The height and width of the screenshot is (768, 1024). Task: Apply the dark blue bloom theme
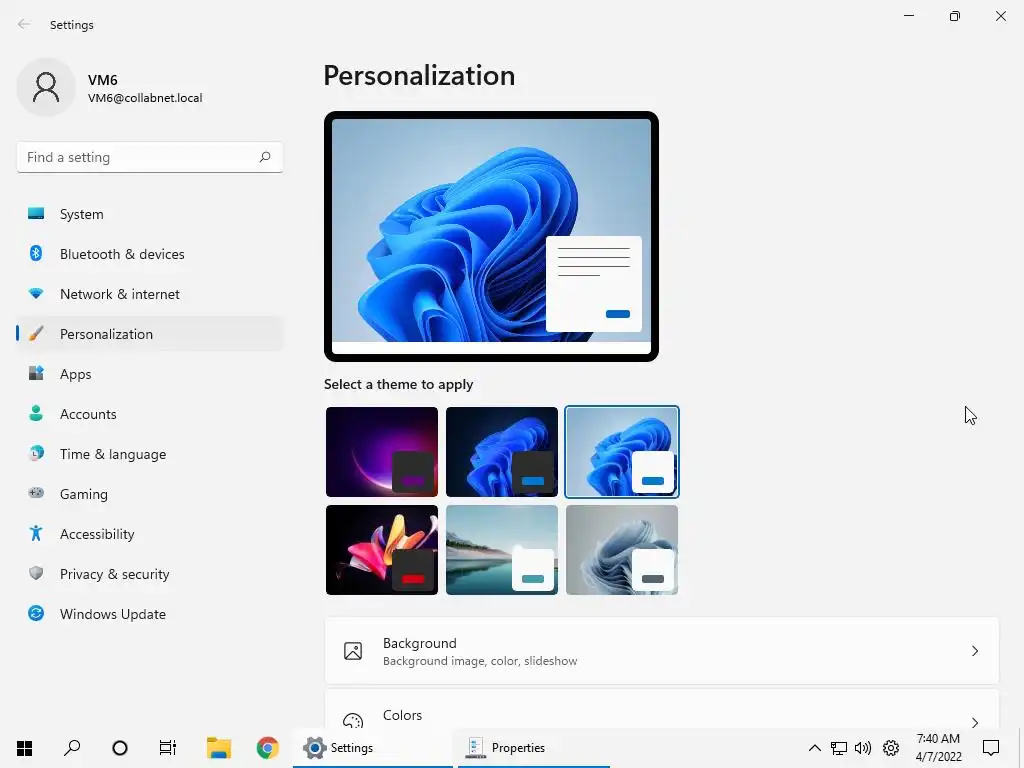click(x=502, y=452)
